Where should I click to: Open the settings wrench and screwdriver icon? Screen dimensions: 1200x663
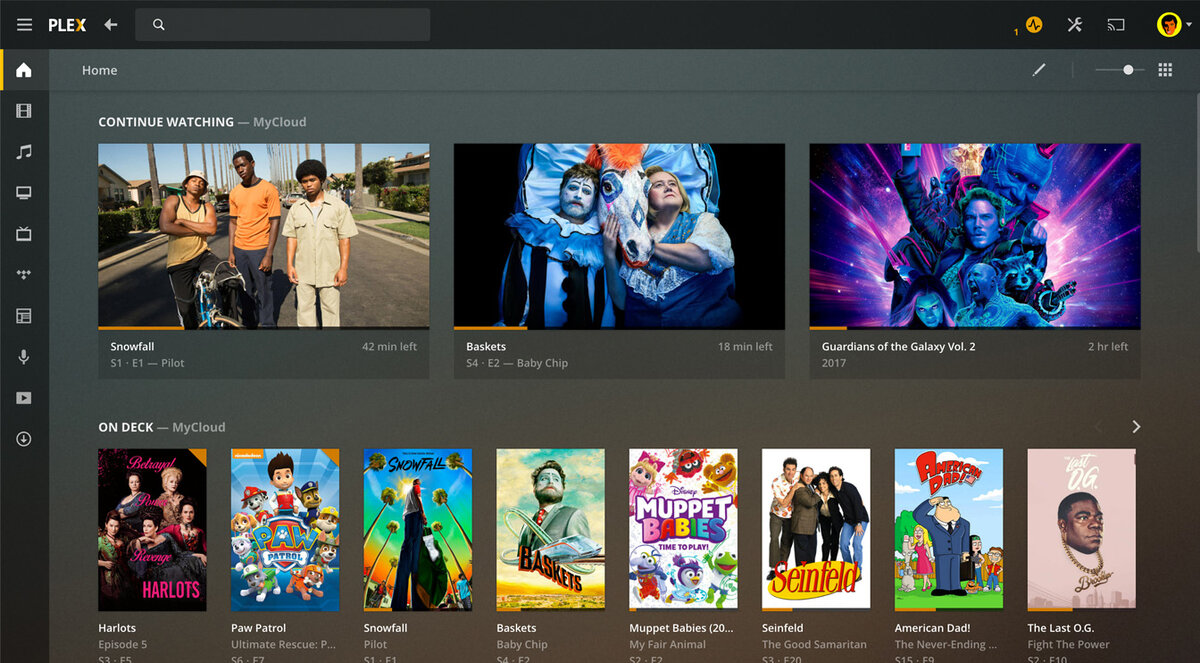[x=1075, y=25]
